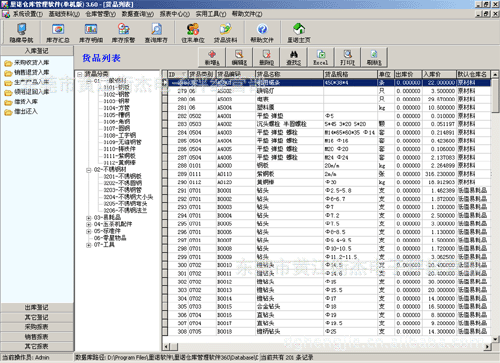Screen dimensions: 500x363
Task: Click the horizontal scrollbar right arrow
Action: [x=487, y=347]
